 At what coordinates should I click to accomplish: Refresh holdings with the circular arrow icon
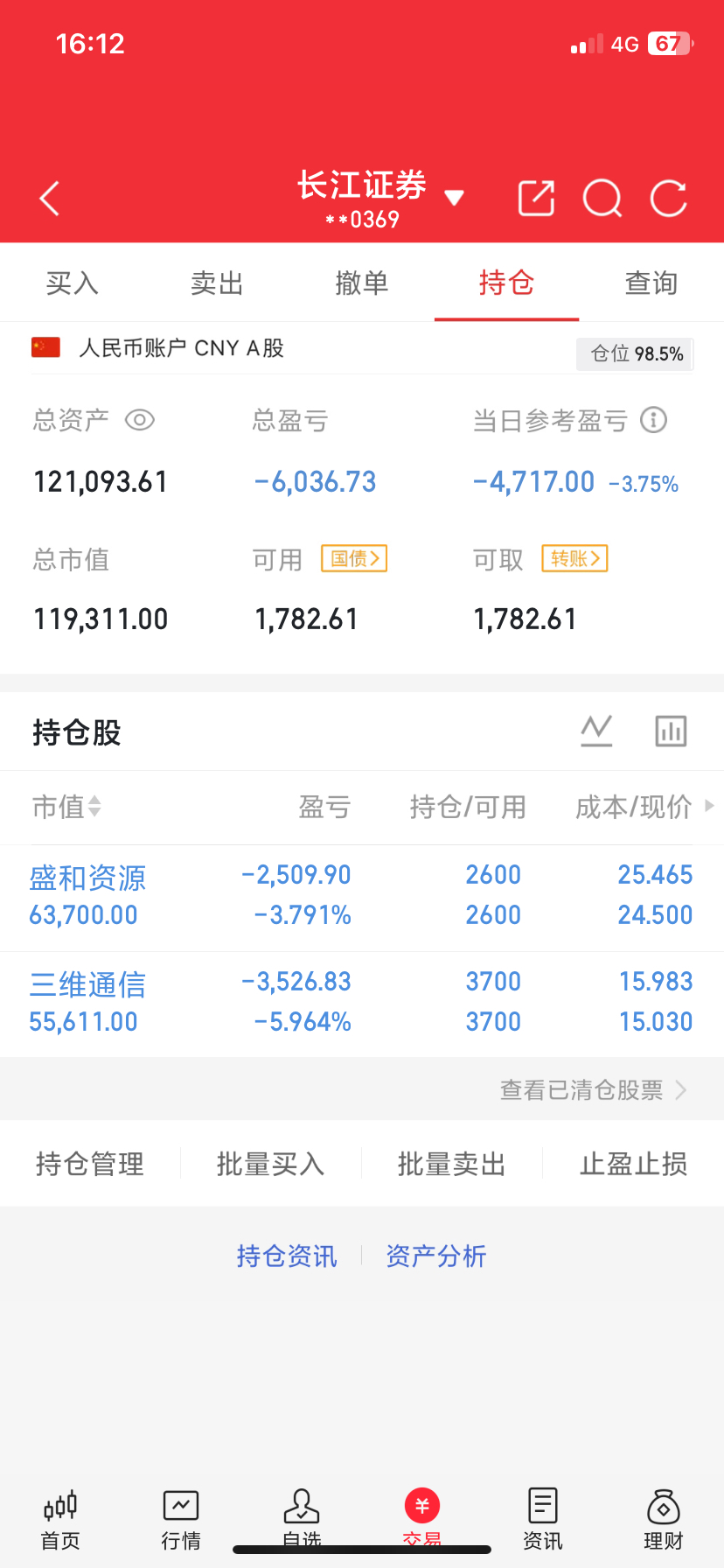[x=669, y=199]
